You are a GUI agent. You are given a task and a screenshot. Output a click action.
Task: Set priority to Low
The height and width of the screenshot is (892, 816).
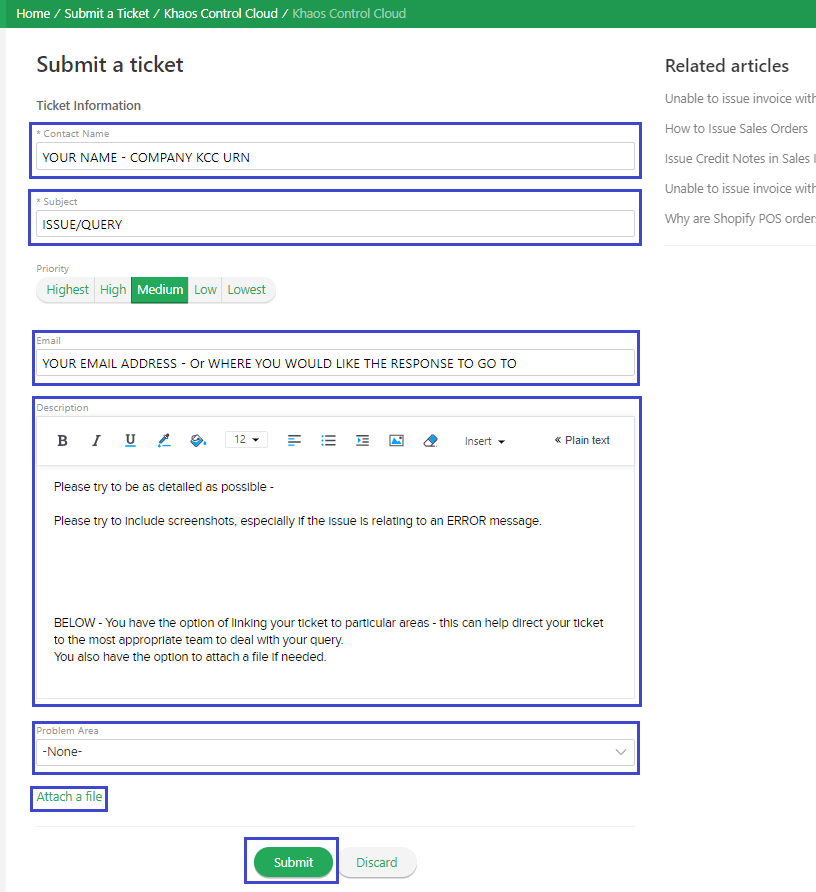coord(205,290)
